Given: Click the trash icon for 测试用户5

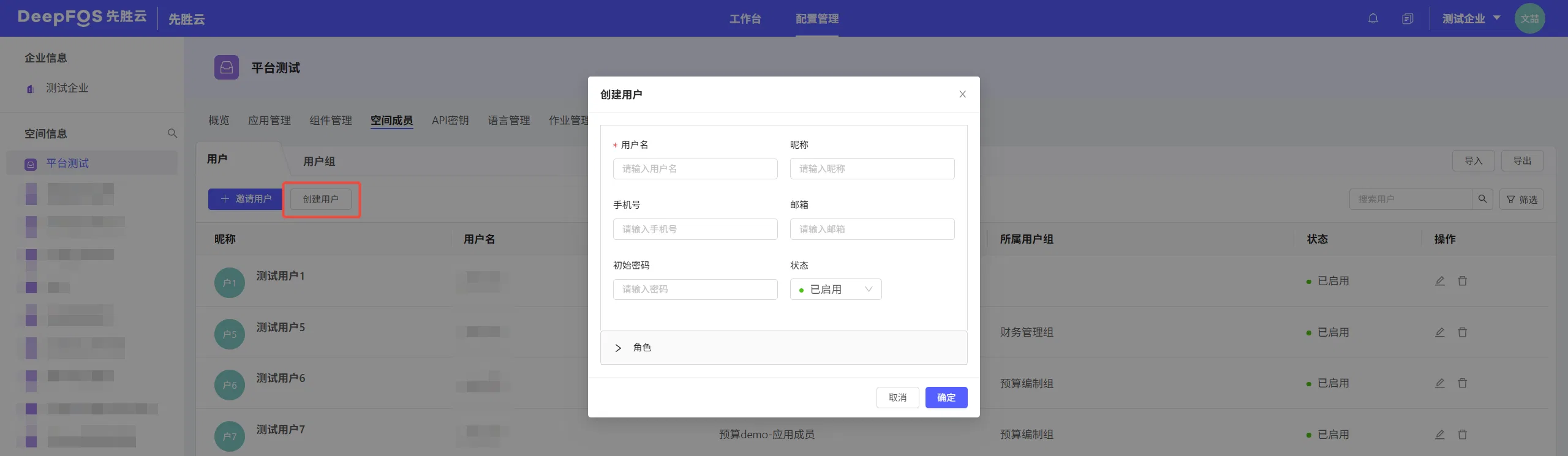Looking at the screenshot, I should click(x=1463, y=332).
